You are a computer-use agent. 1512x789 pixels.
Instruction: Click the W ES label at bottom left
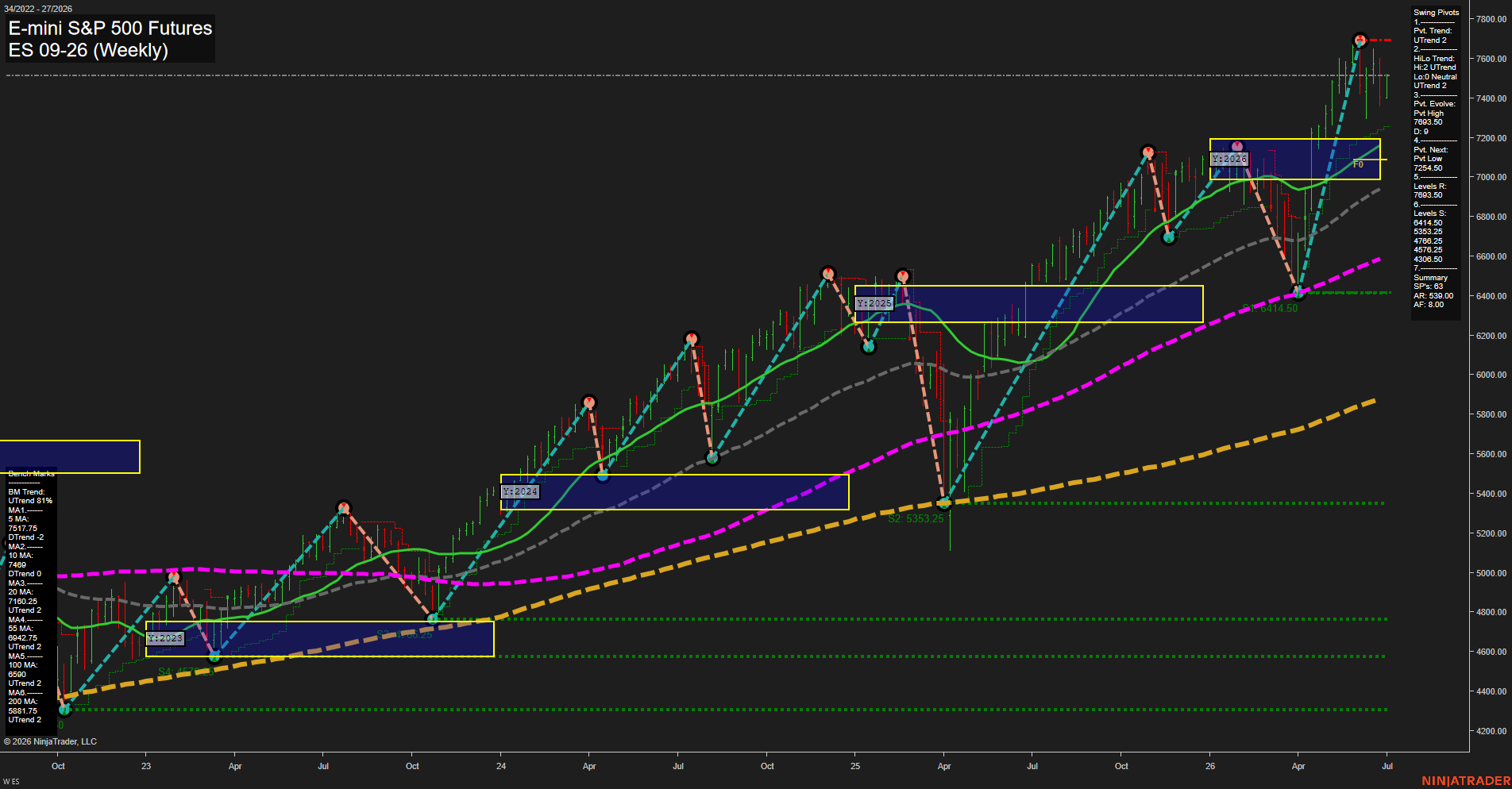tap(11, 782)
